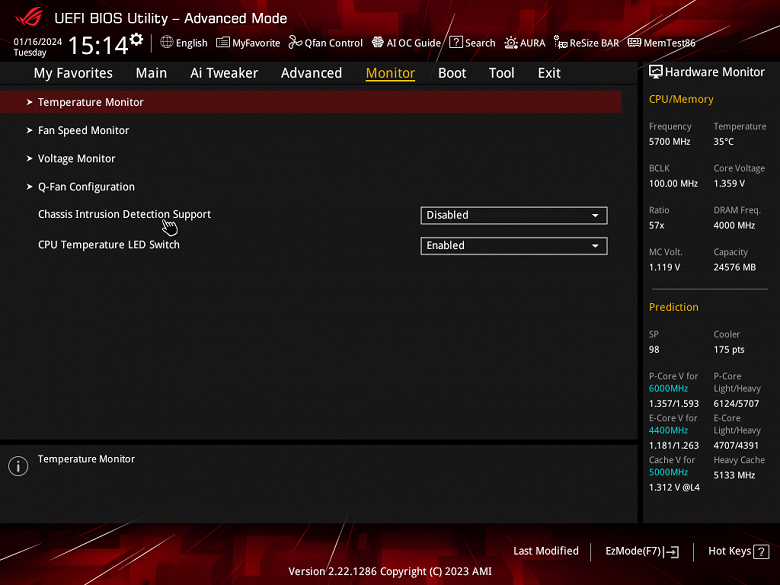
Task: Click the 35°C temperature value
Action: click(724, 142)
